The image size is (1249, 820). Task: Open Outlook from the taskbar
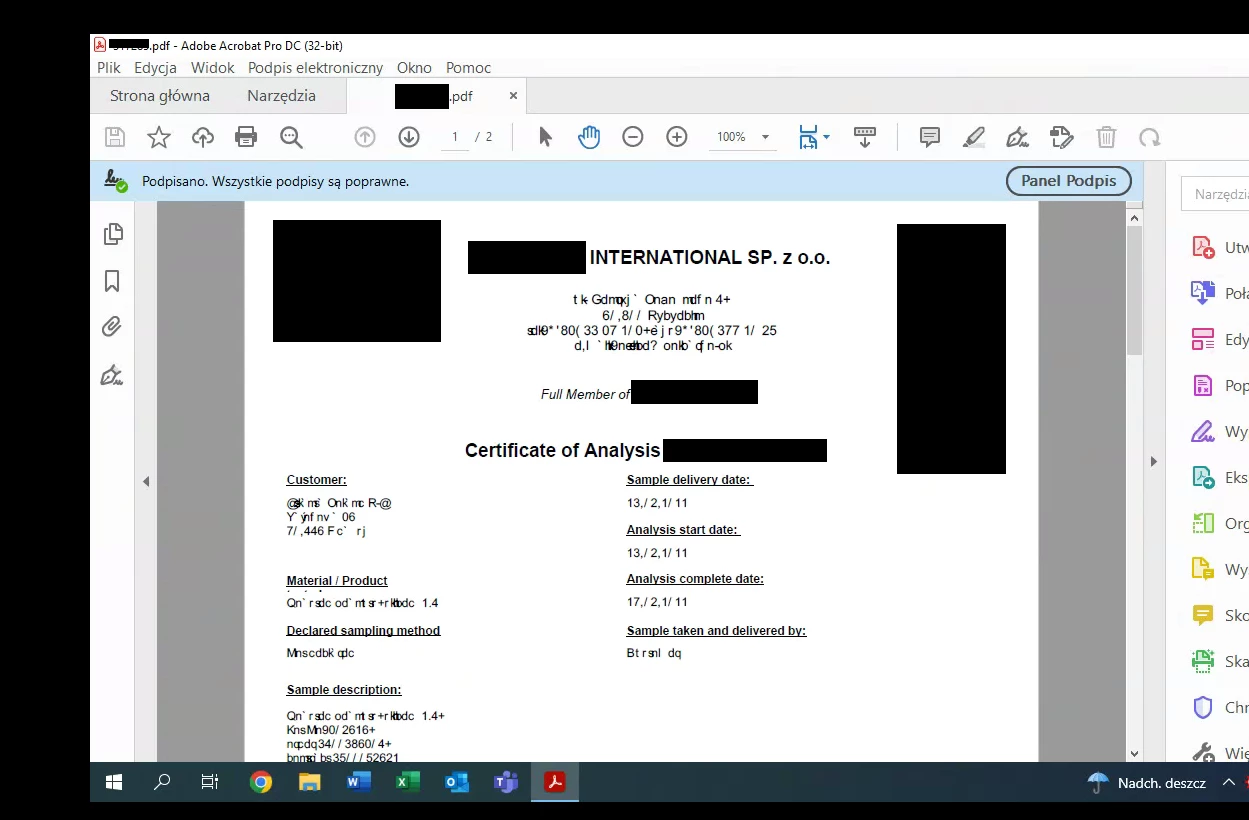click(x=457, y=782)
